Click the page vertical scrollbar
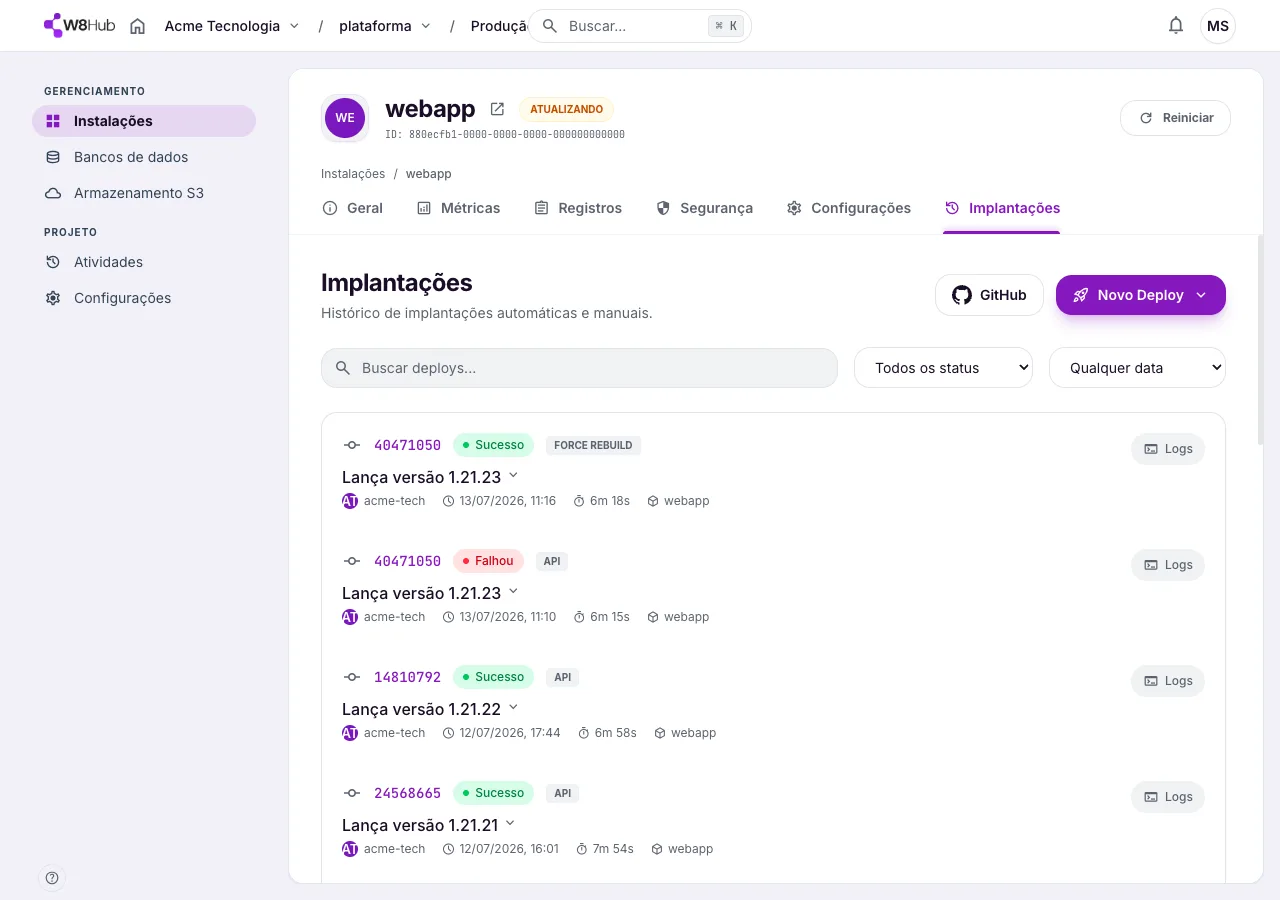 (1260, 340)
